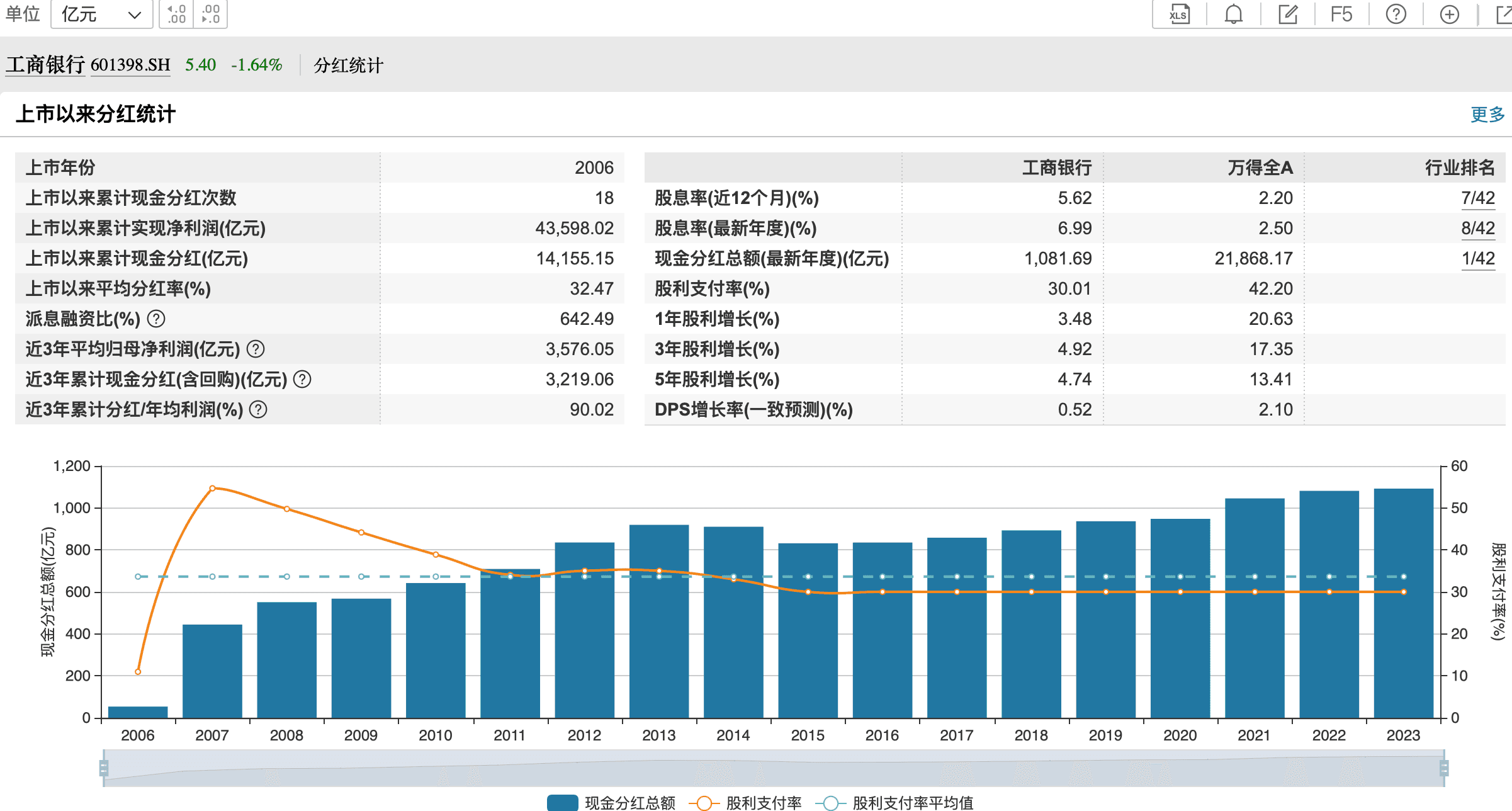Click 上市年份 value 2006
1512x811 pixels.
(x=594, y=167)
